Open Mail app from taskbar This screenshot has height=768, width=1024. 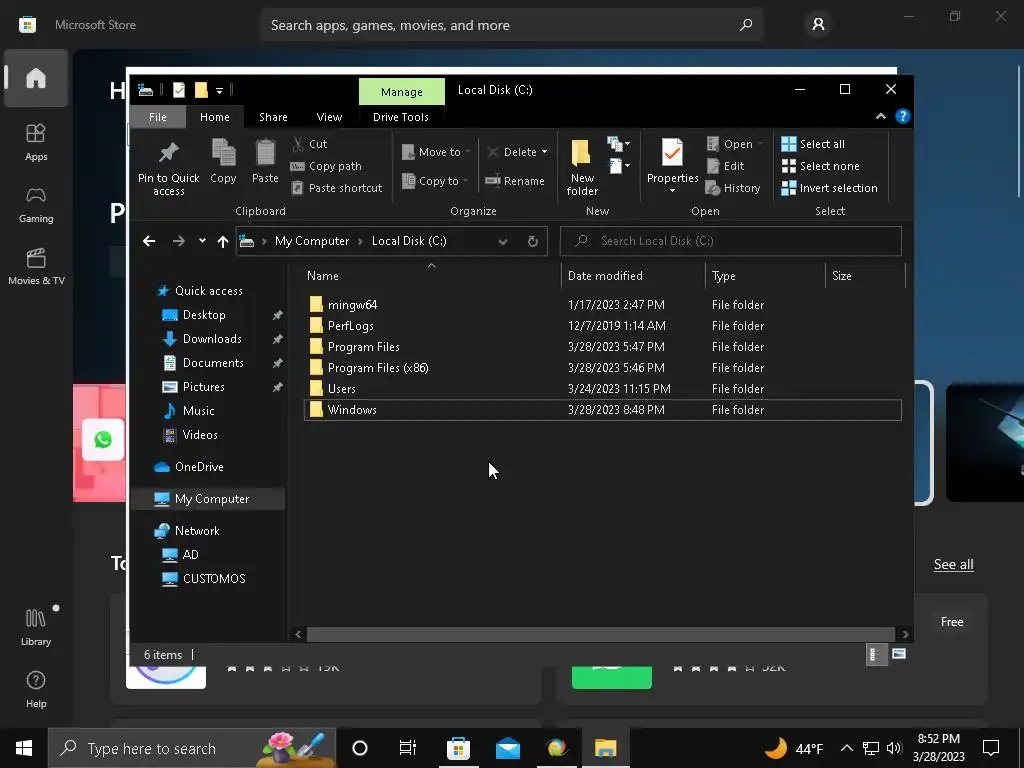(507, 748)
